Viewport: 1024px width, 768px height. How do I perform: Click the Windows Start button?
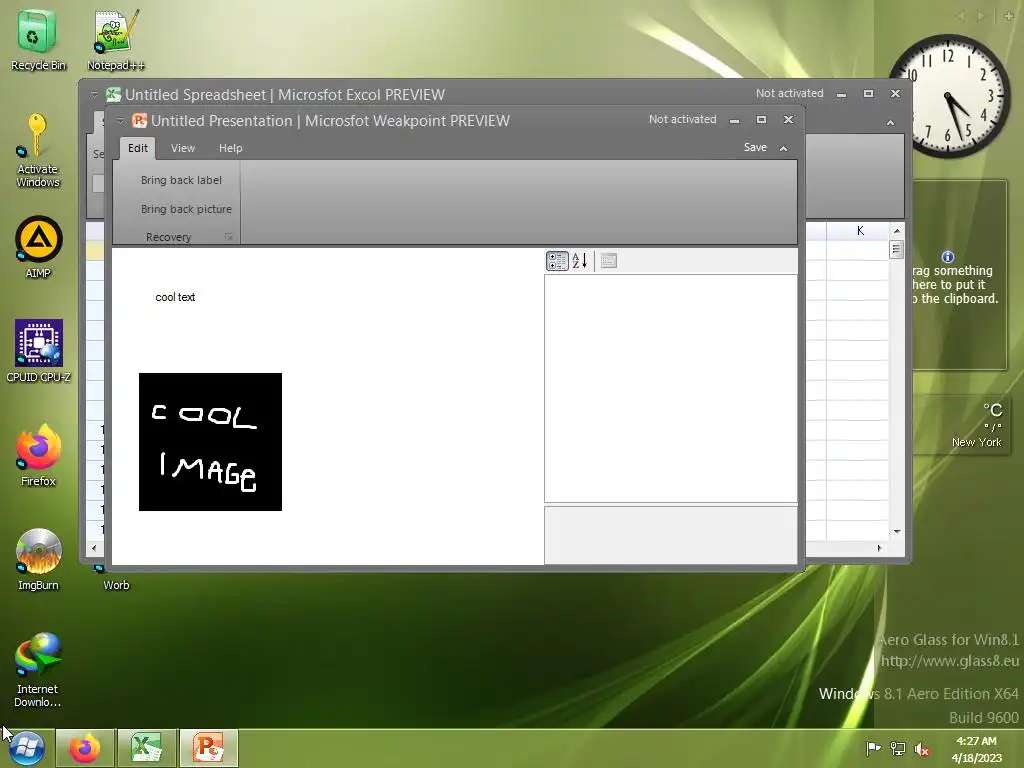coord(27,748)
